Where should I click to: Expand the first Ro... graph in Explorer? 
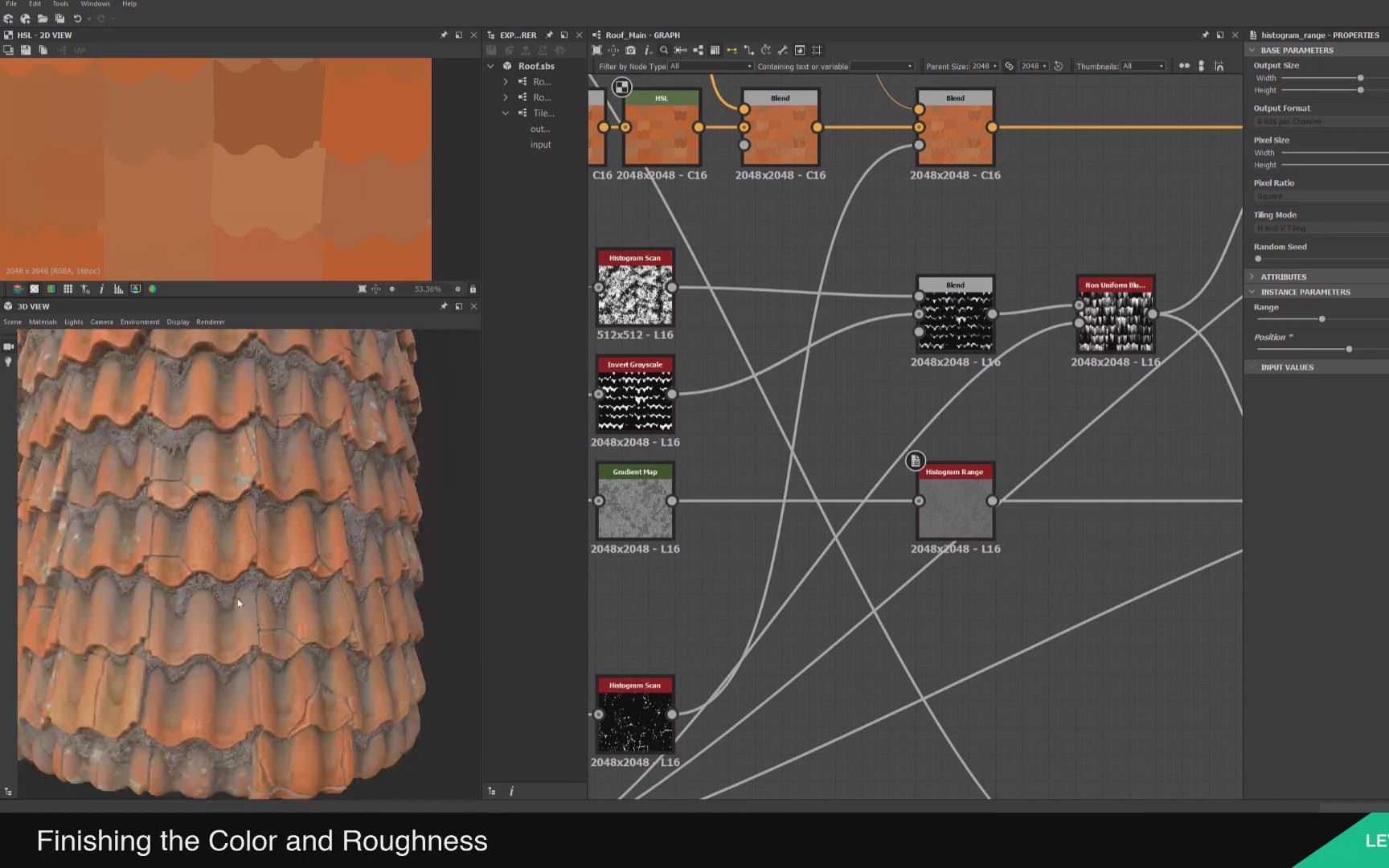[506, 81]
